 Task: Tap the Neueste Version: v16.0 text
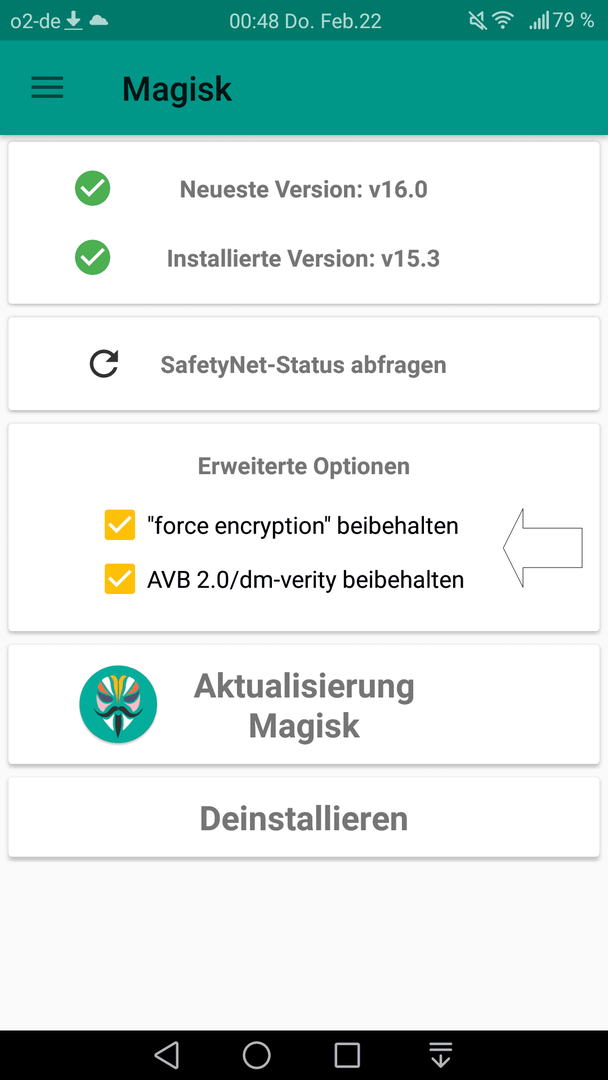pos(304,189)
